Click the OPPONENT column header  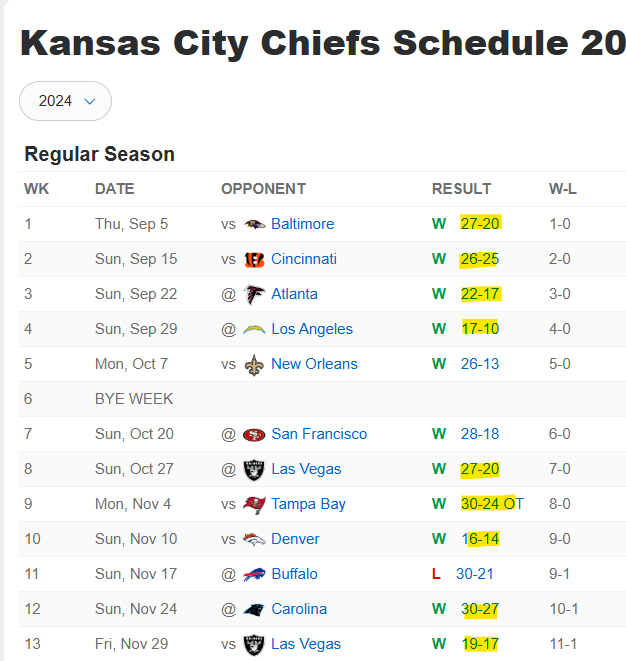(x=263, y=189)
